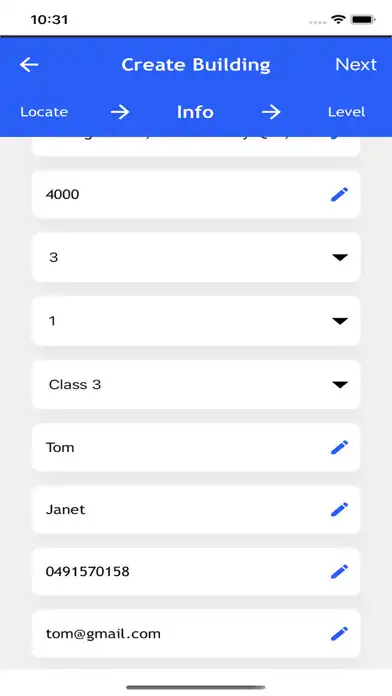The height and width of the screenshot is (696, 392).
Task: Tap pencil icon next to phone number 0491570158
Action: [339, 571]
